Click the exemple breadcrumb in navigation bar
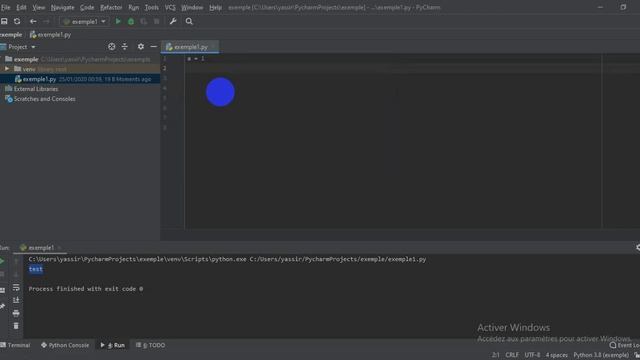The image size is (640, 360). click(11, 35)
